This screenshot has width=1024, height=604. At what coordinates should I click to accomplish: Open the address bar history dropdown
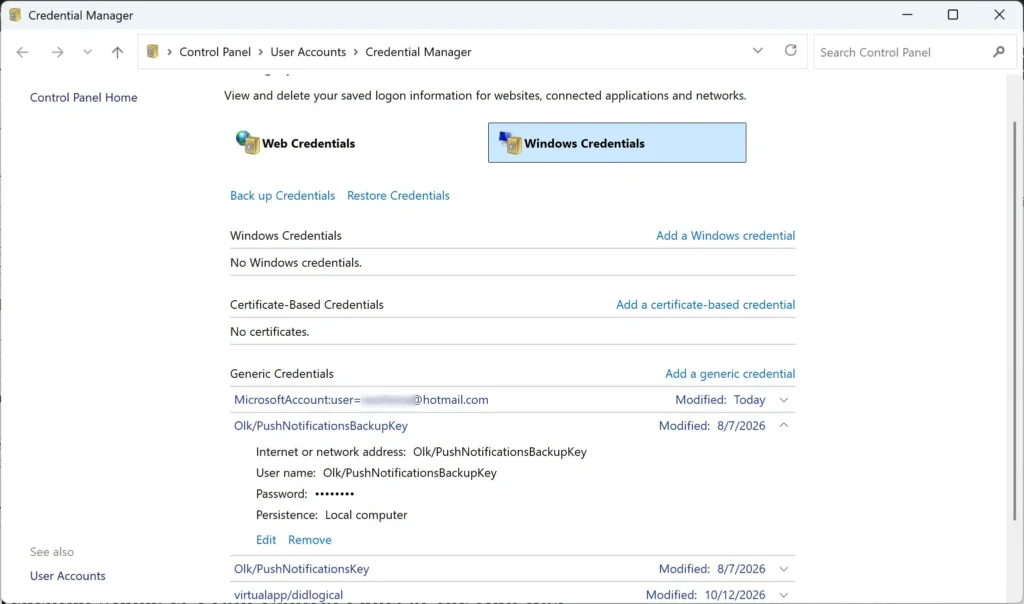pos(758,51)
